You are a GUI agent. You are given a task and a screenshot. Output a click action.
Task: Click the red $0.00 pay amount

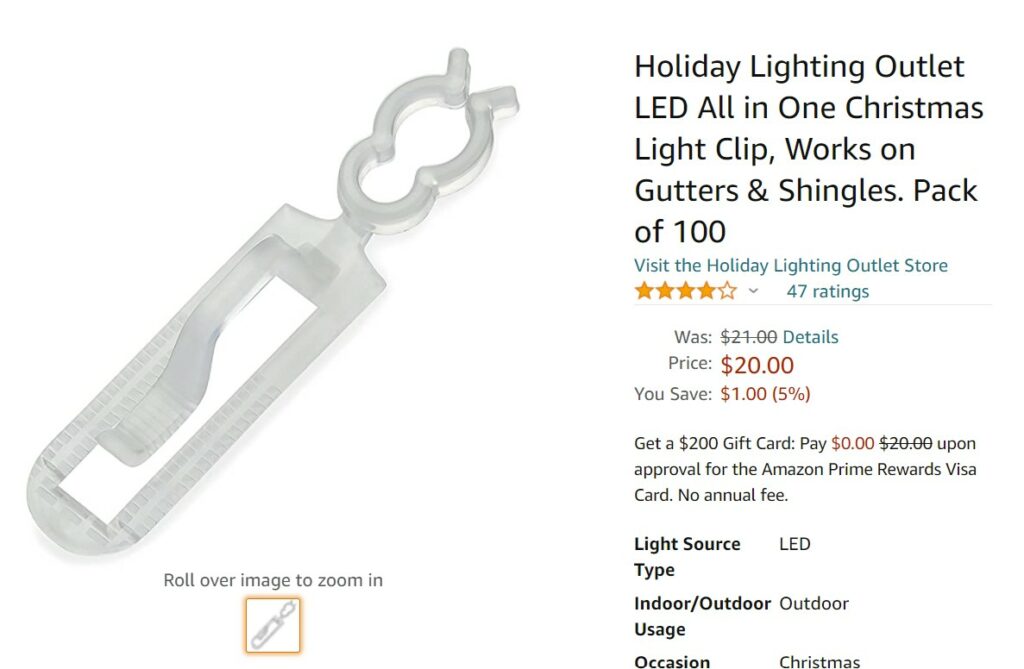pos(852,443)
